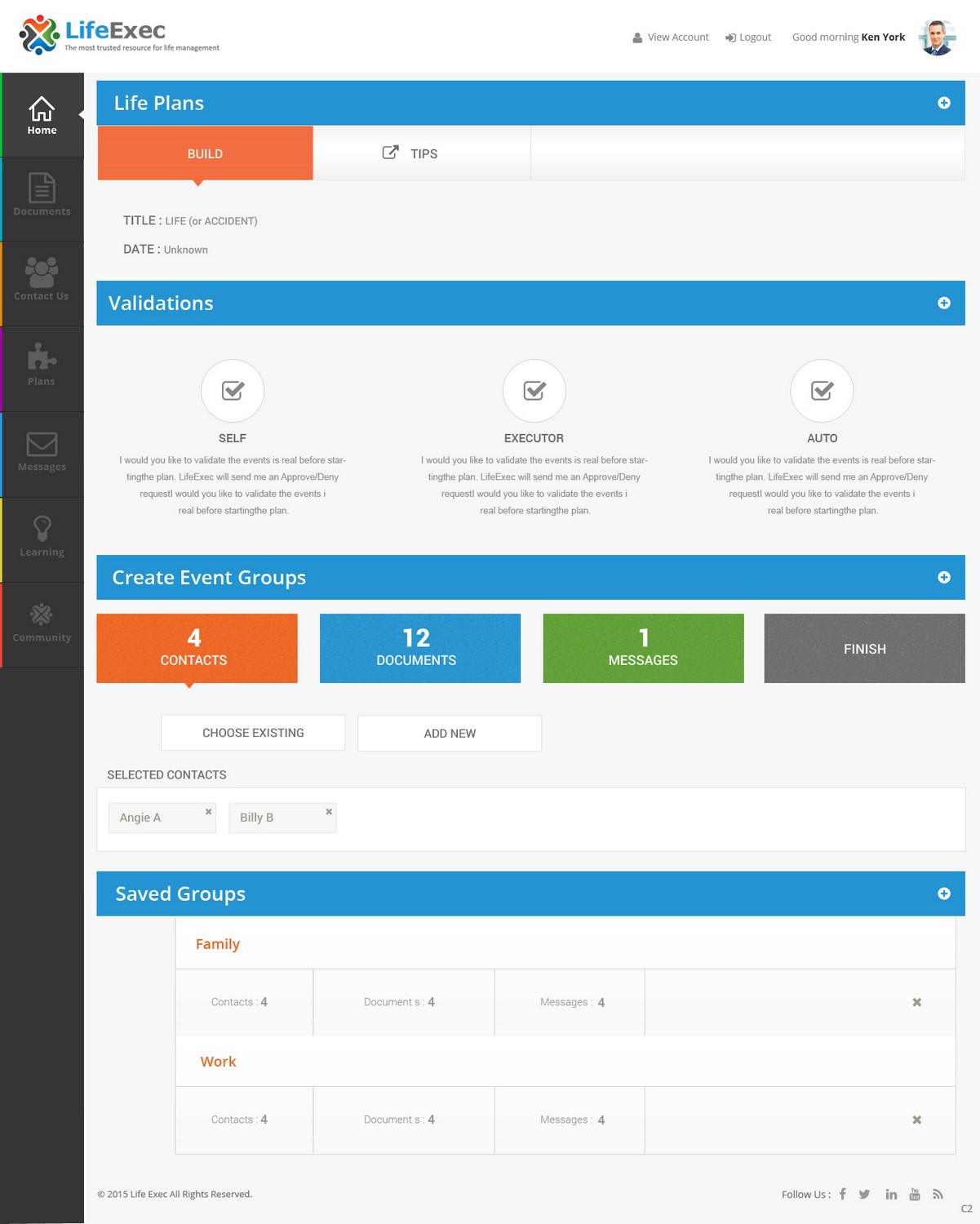
Task: Open the YouTube footer icon
Action: coord(915,1194)
